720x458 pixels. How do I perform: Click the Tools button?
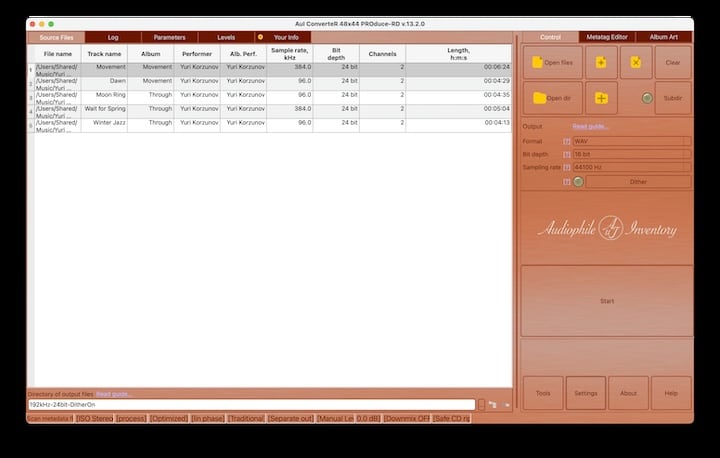coord(543,393)
